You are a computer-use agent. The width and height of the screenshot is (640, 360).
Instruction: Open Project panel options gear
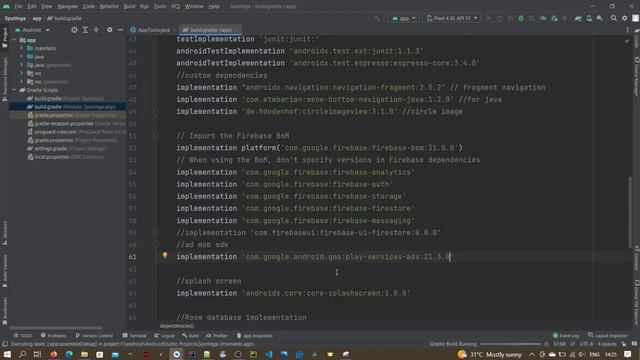[x=109, y=30]
